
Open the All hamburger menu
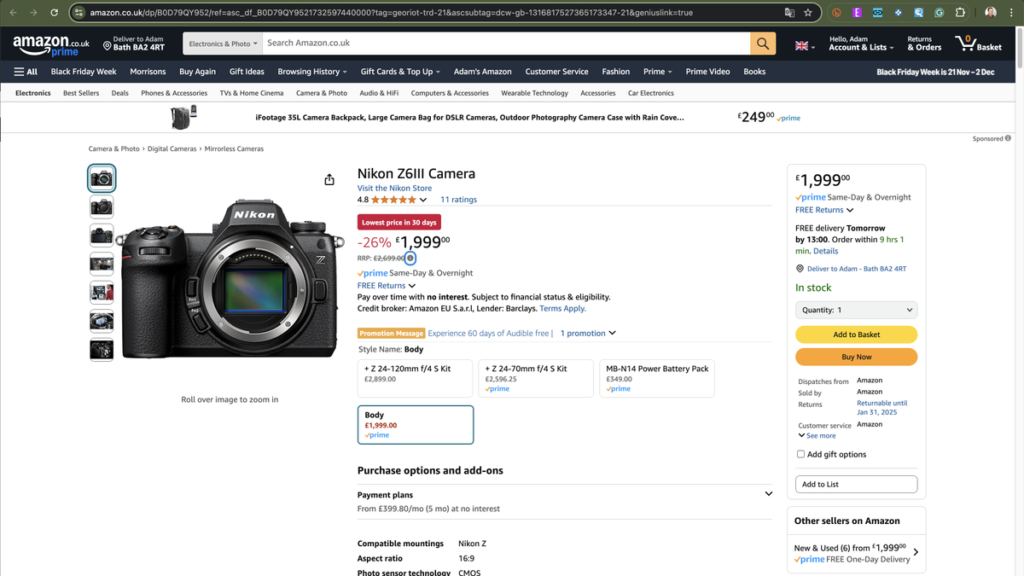[x=25, y=72]
